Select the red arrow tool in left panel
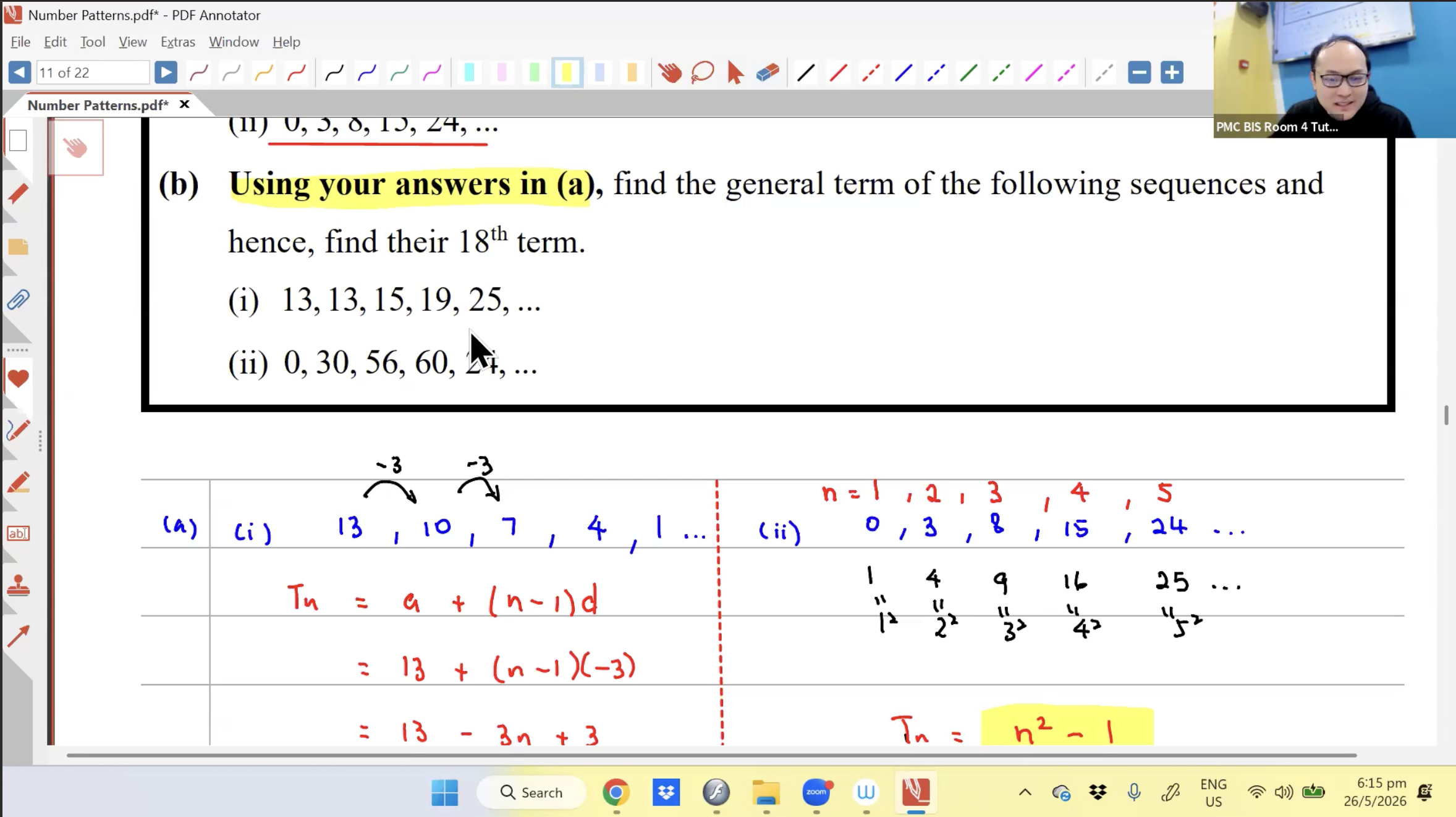 (x=18, y=637)
